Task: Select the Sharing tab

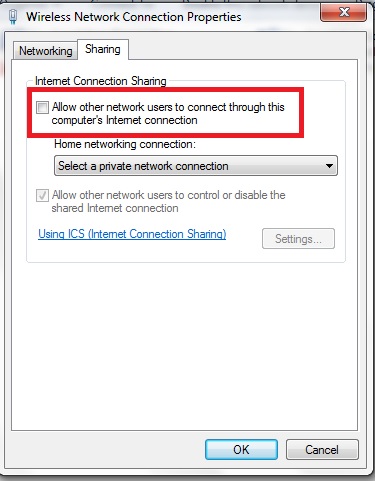Action: pos(103,49)
